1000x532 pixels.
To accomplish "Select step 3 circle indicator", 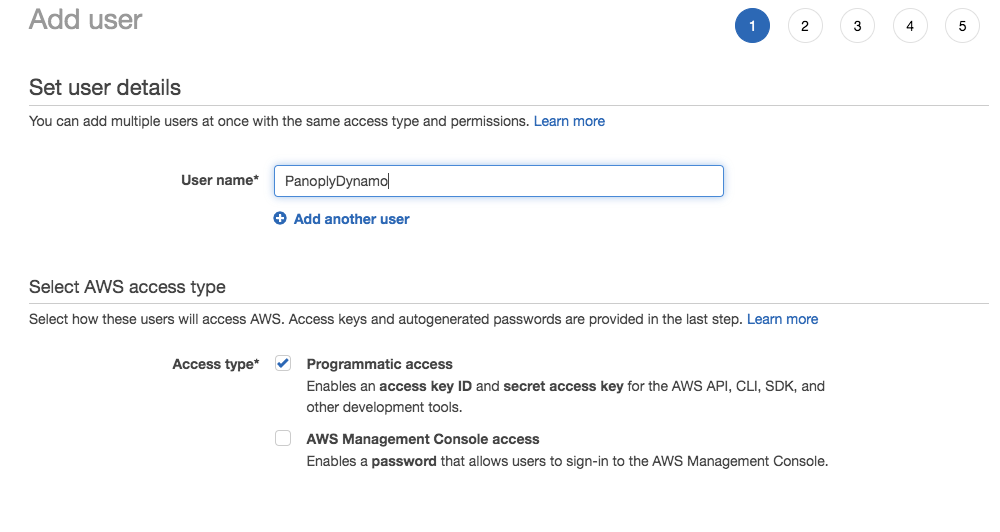I will [857, 26].
